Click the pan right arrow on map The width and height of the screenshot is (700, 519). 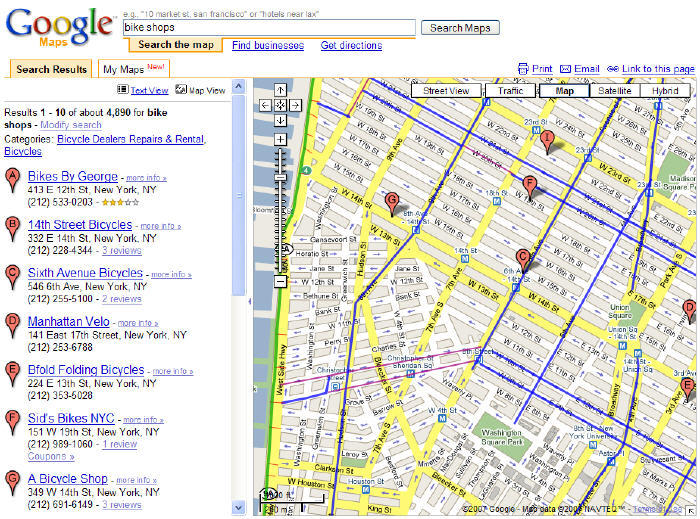[295, 105]
